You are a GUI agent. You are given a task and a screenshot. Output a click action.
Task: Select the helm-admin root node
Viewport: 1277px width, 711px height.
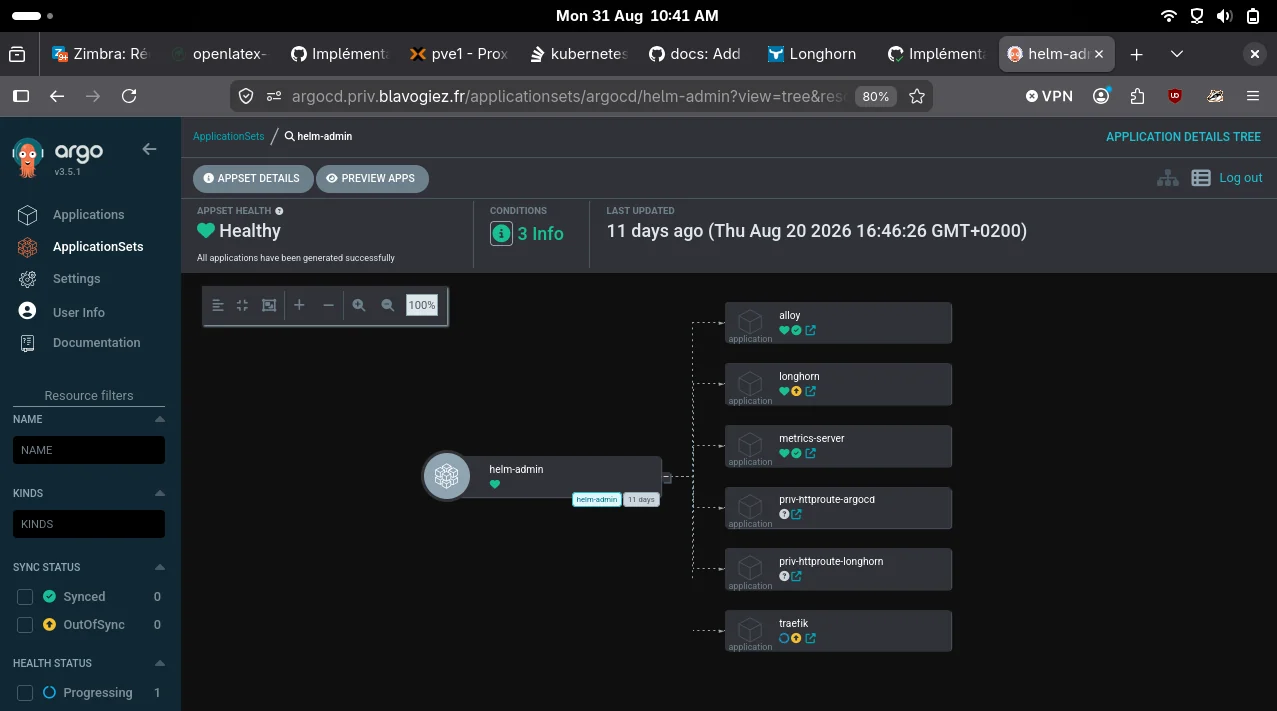tap(542, 476)
